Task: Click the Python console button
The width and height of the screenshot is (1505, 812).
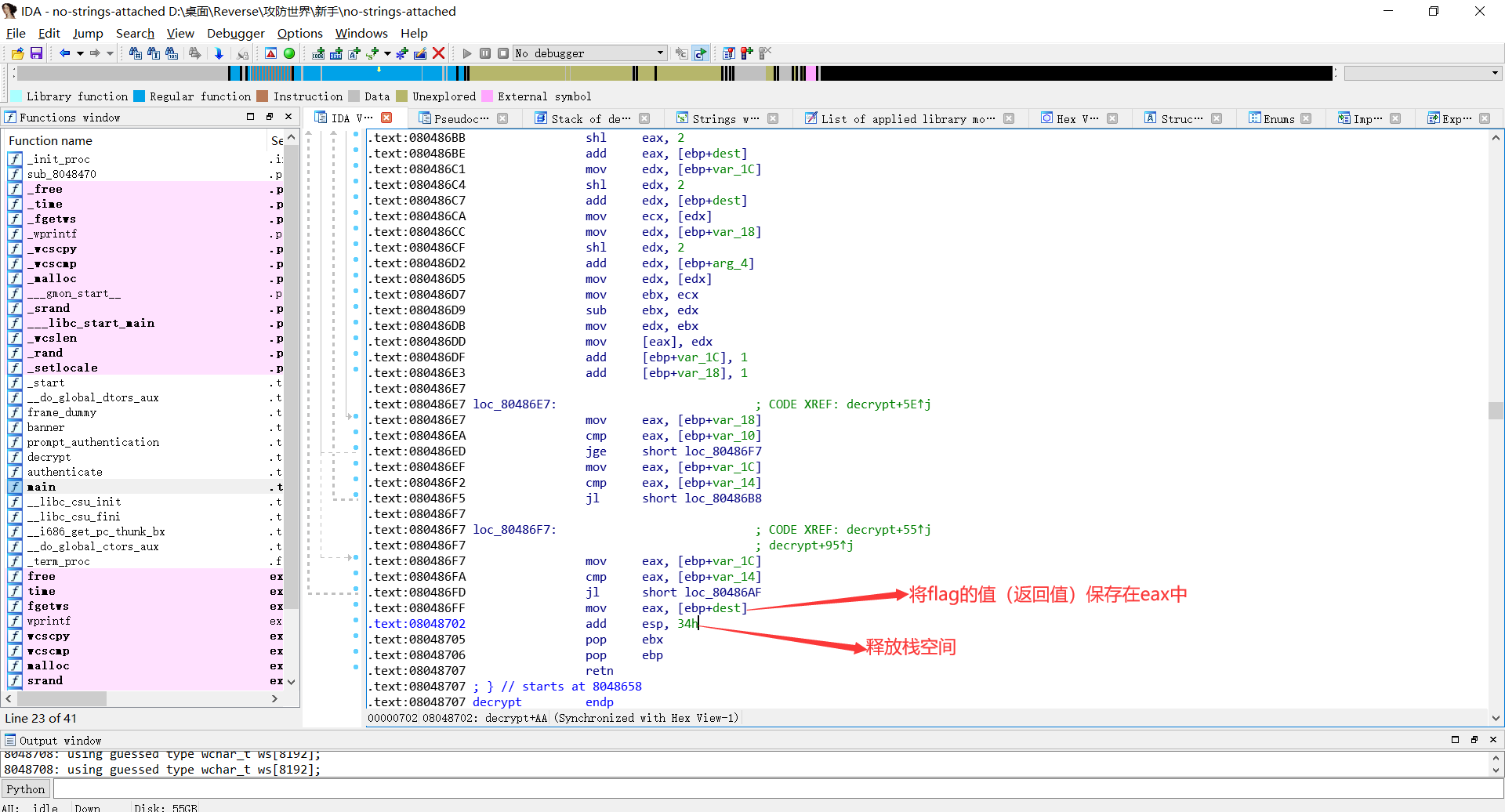Action: (x=26, y=789)
